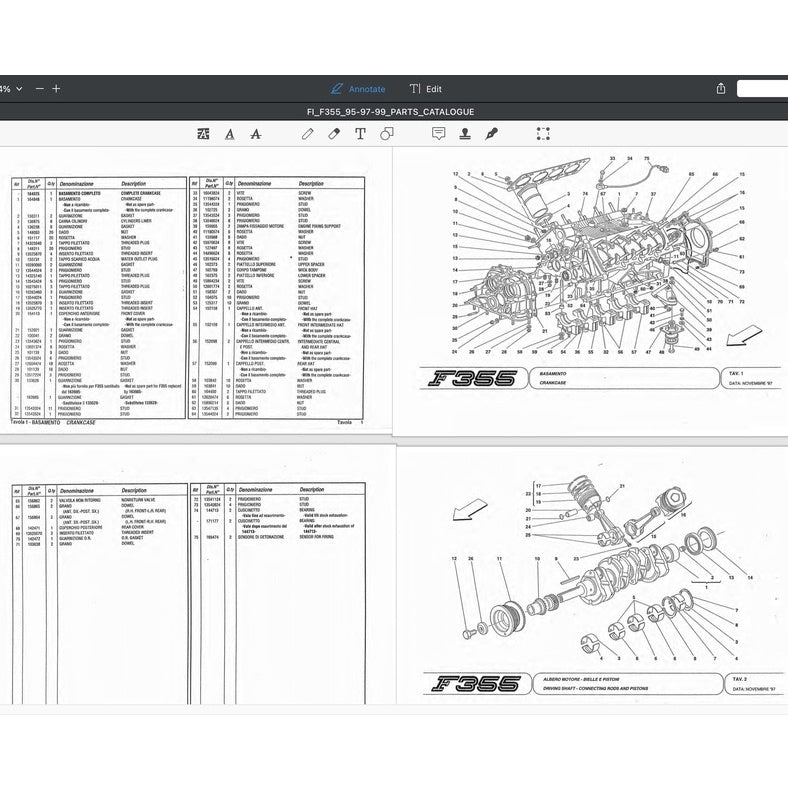Click the Tav. 1 crankcase diagram page

point(591,290)
